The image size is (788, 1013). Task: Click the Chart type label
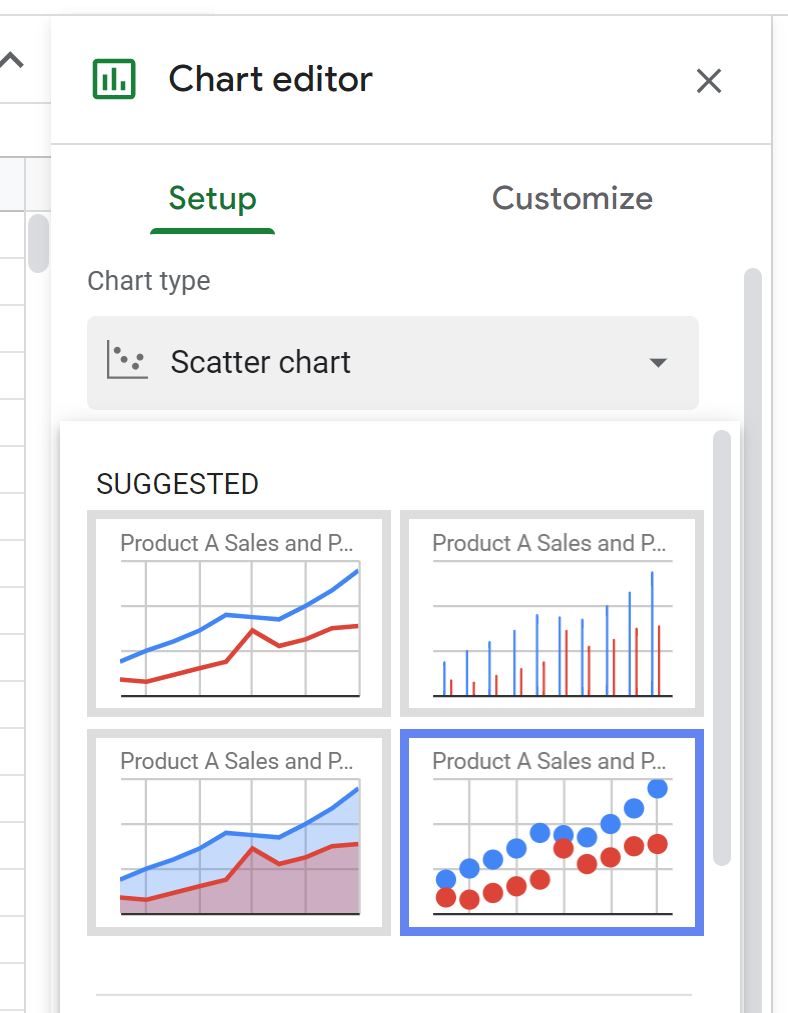pos(149,281)
